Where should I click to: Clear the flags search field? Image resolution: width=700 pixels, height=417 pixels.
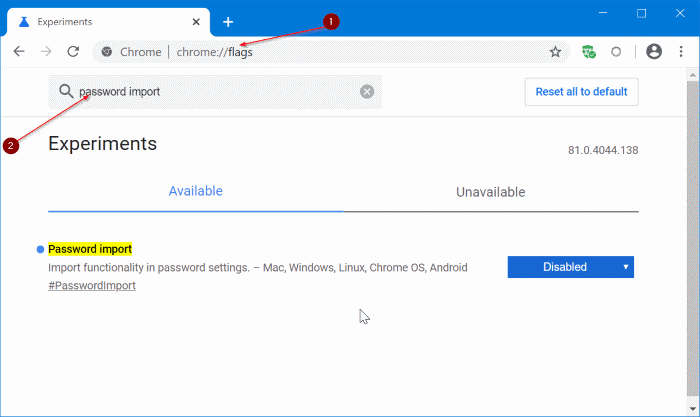click(x=367, y=92)
